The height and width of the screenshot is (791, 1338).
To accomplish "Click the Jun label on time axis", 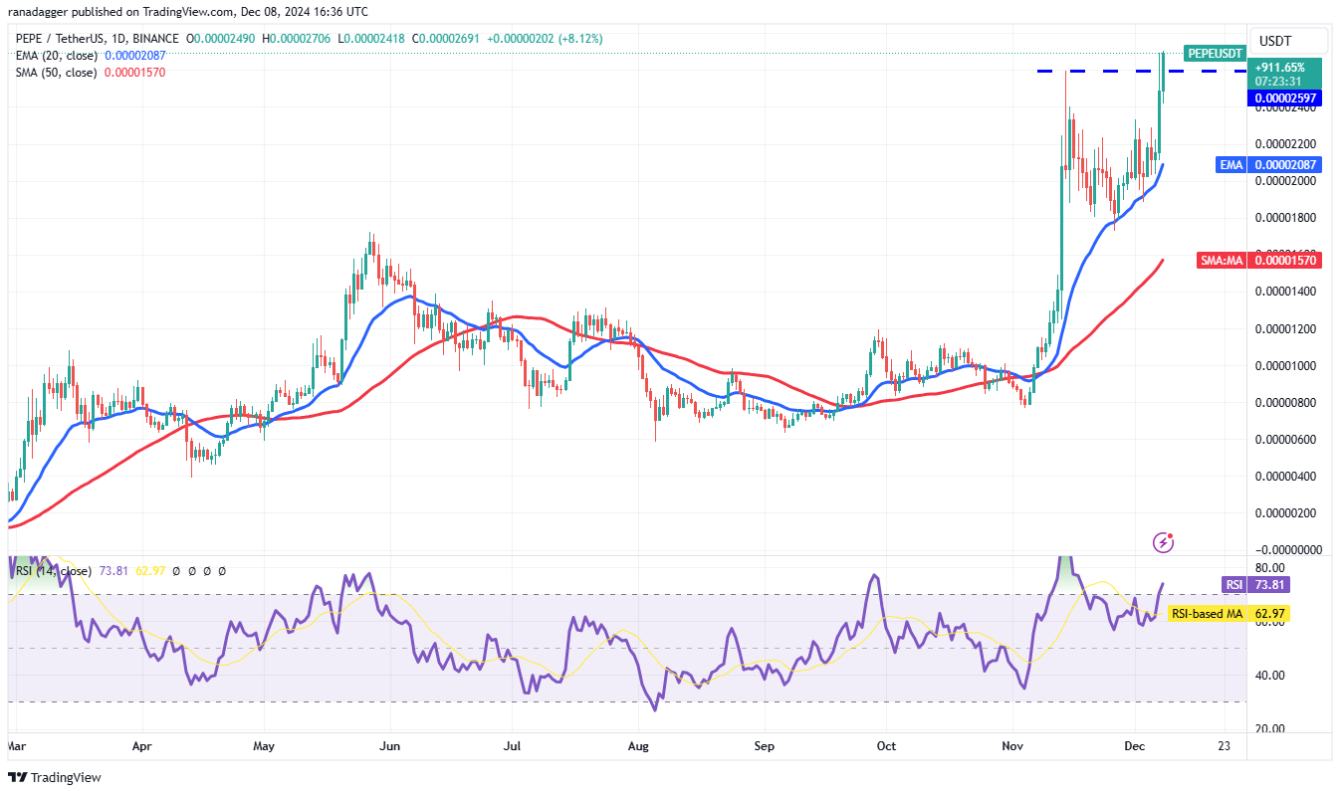I will point(390,746).
